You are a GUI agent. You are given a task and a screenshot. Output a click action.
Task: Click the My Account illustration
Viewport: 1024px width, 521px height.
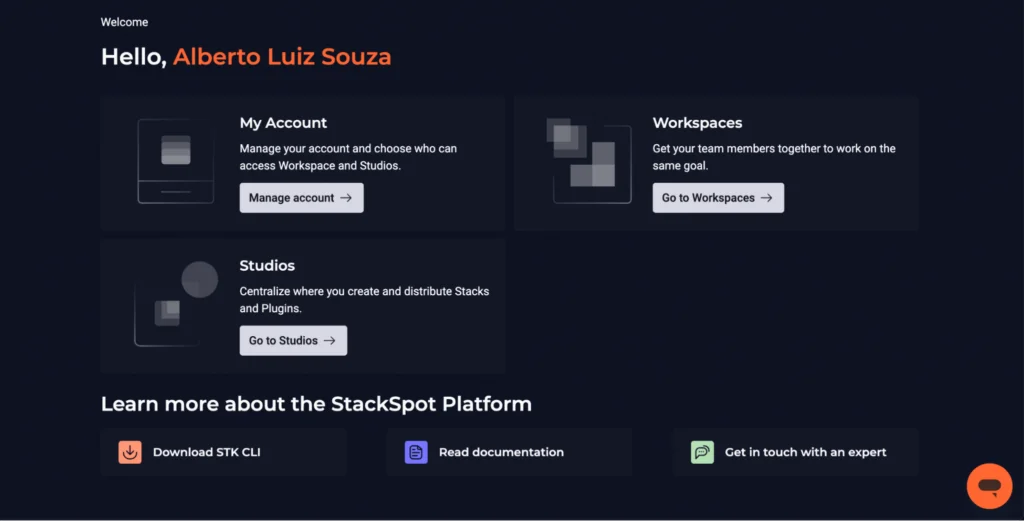coord(176,161)
